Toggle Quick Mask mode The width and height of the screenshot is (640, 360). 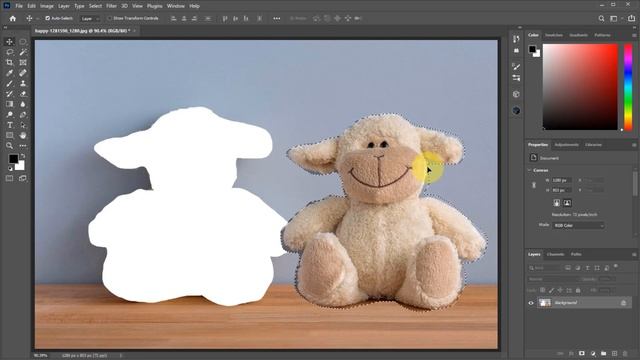(x=9, y=178)
